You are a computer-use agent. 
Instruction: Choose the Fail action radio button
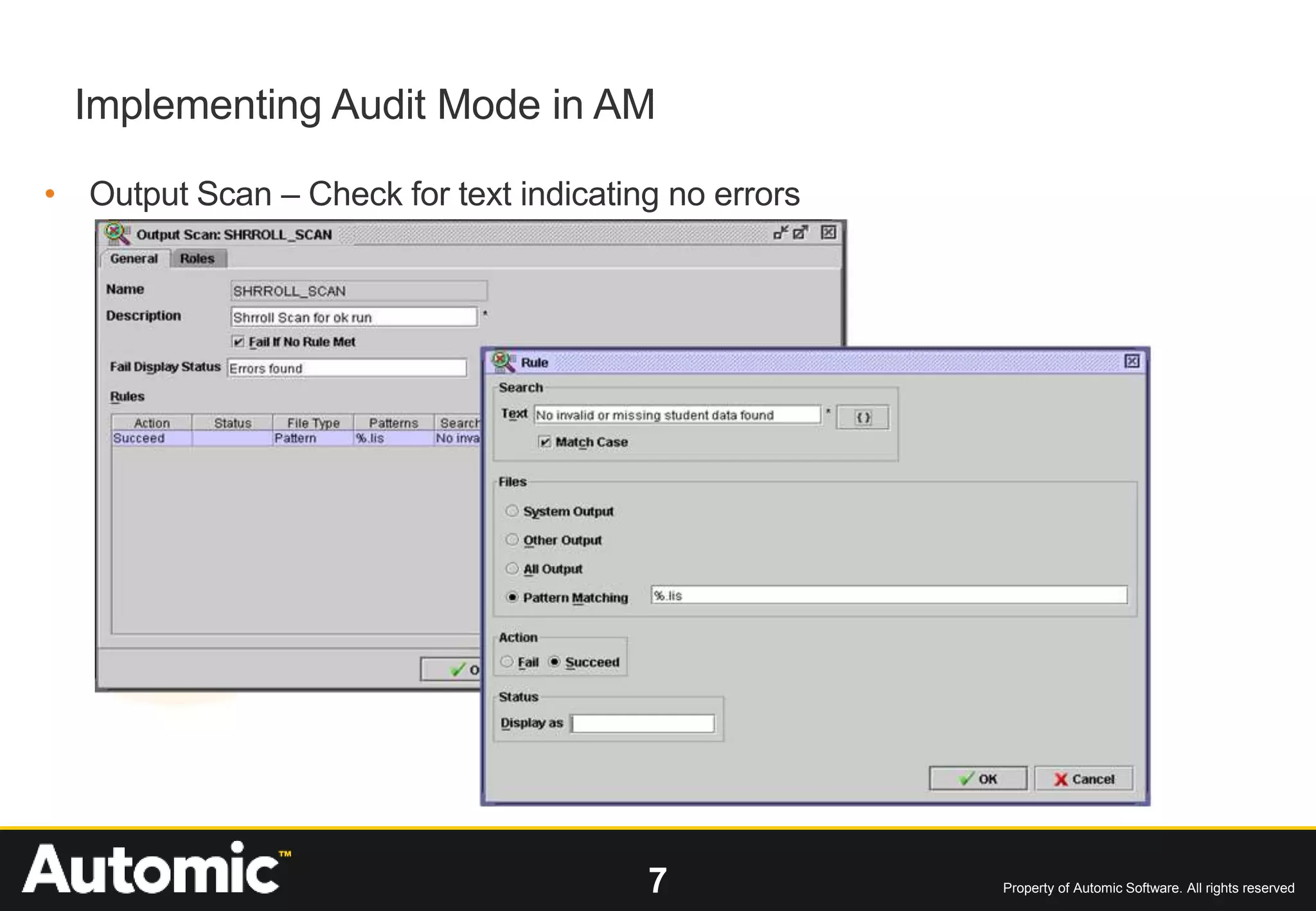click(x=507, y=662)
